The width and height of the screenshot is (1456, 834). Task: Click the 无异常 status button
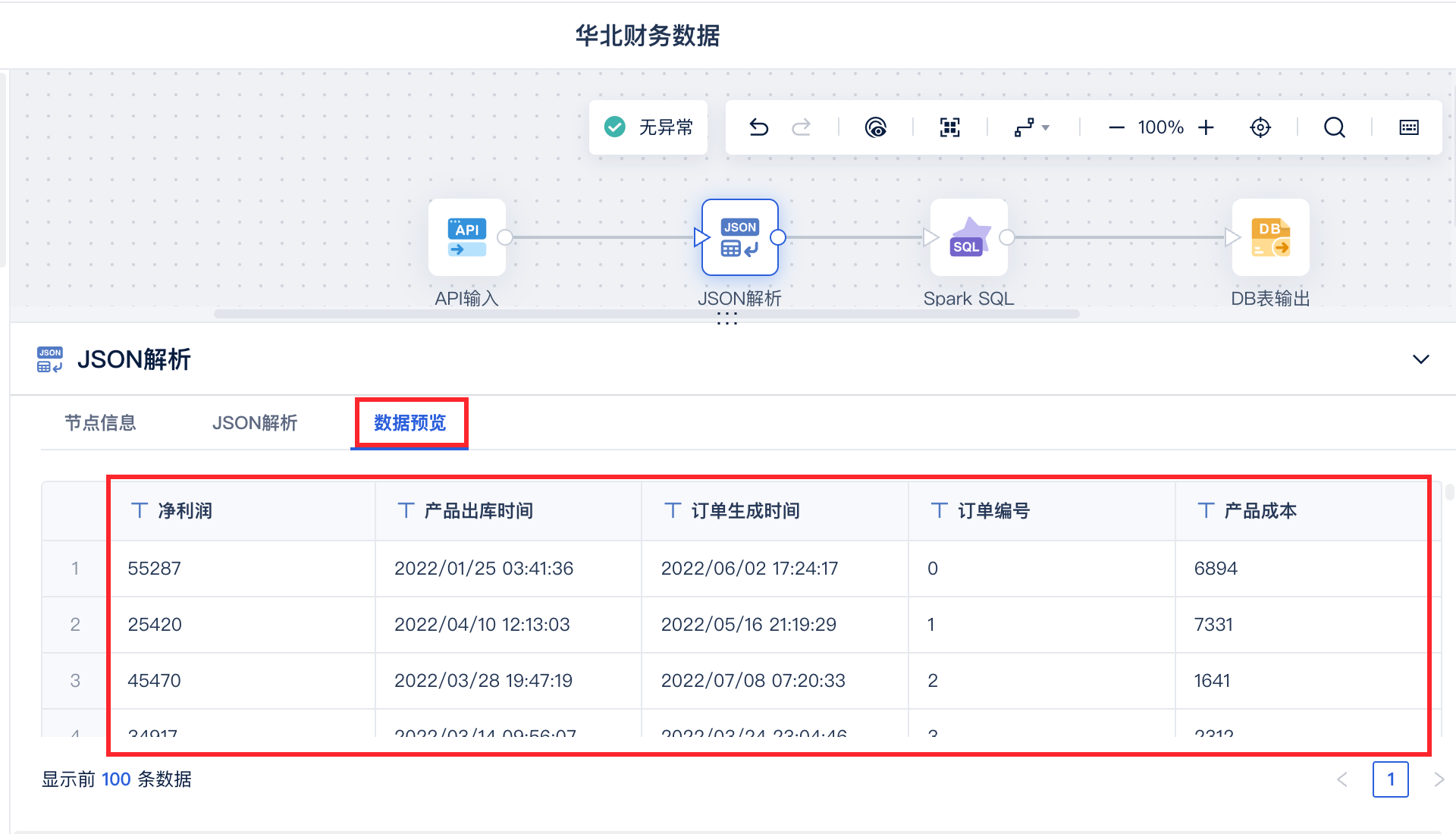648,127
